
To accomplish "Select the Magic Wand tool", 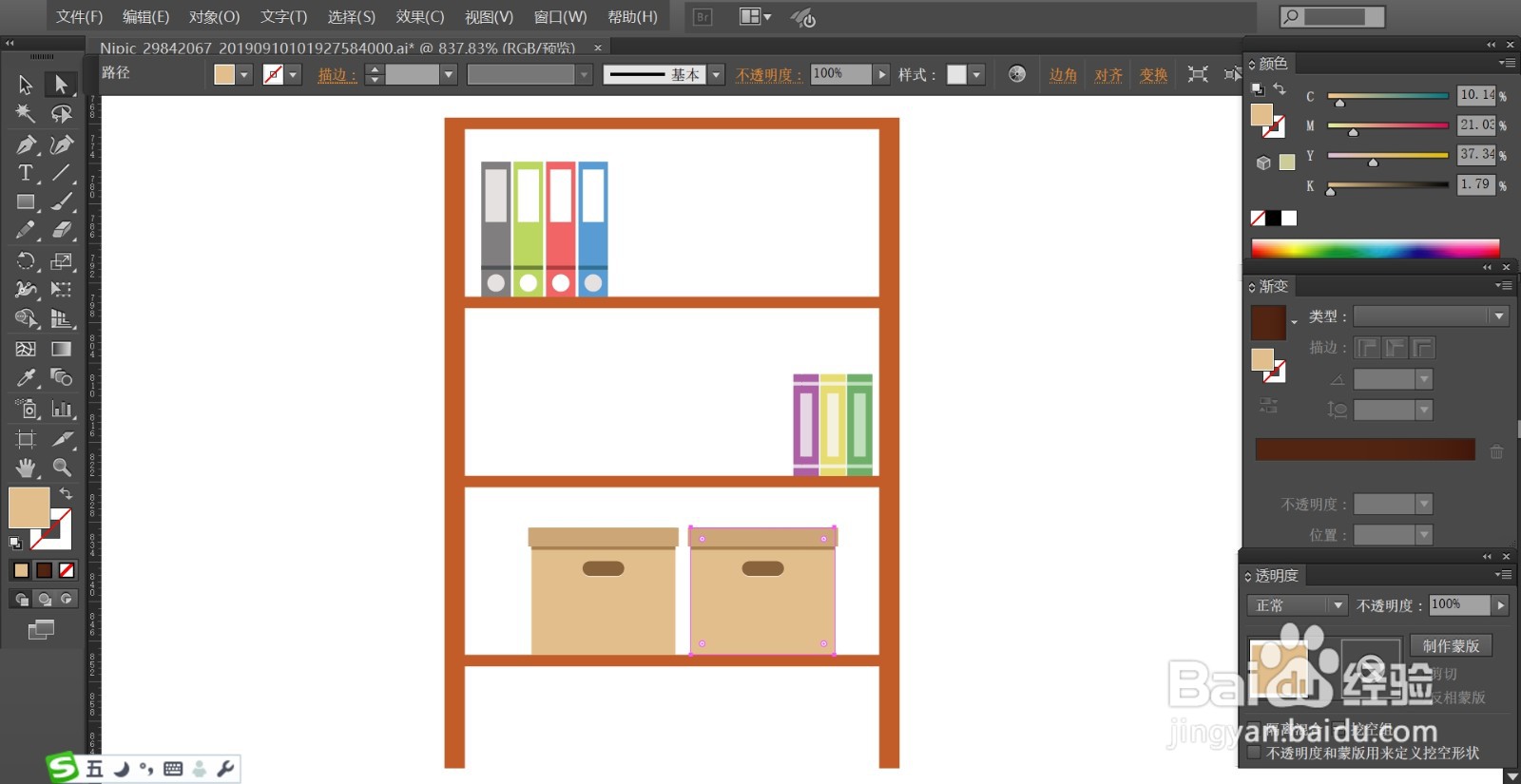I will [x=26, y=114].
